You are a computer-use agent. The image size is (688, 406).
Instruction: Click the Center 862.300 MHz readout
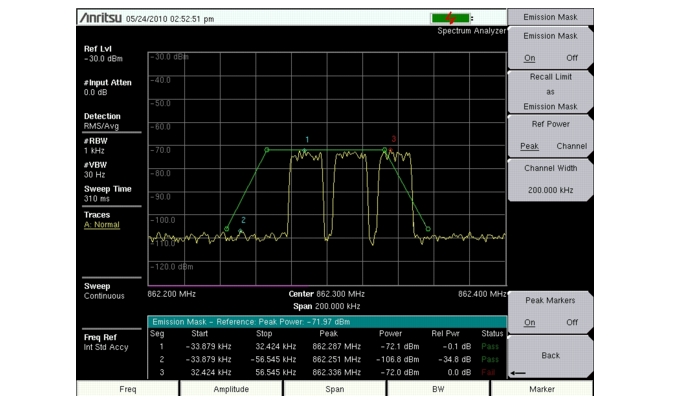pos(326,294)
